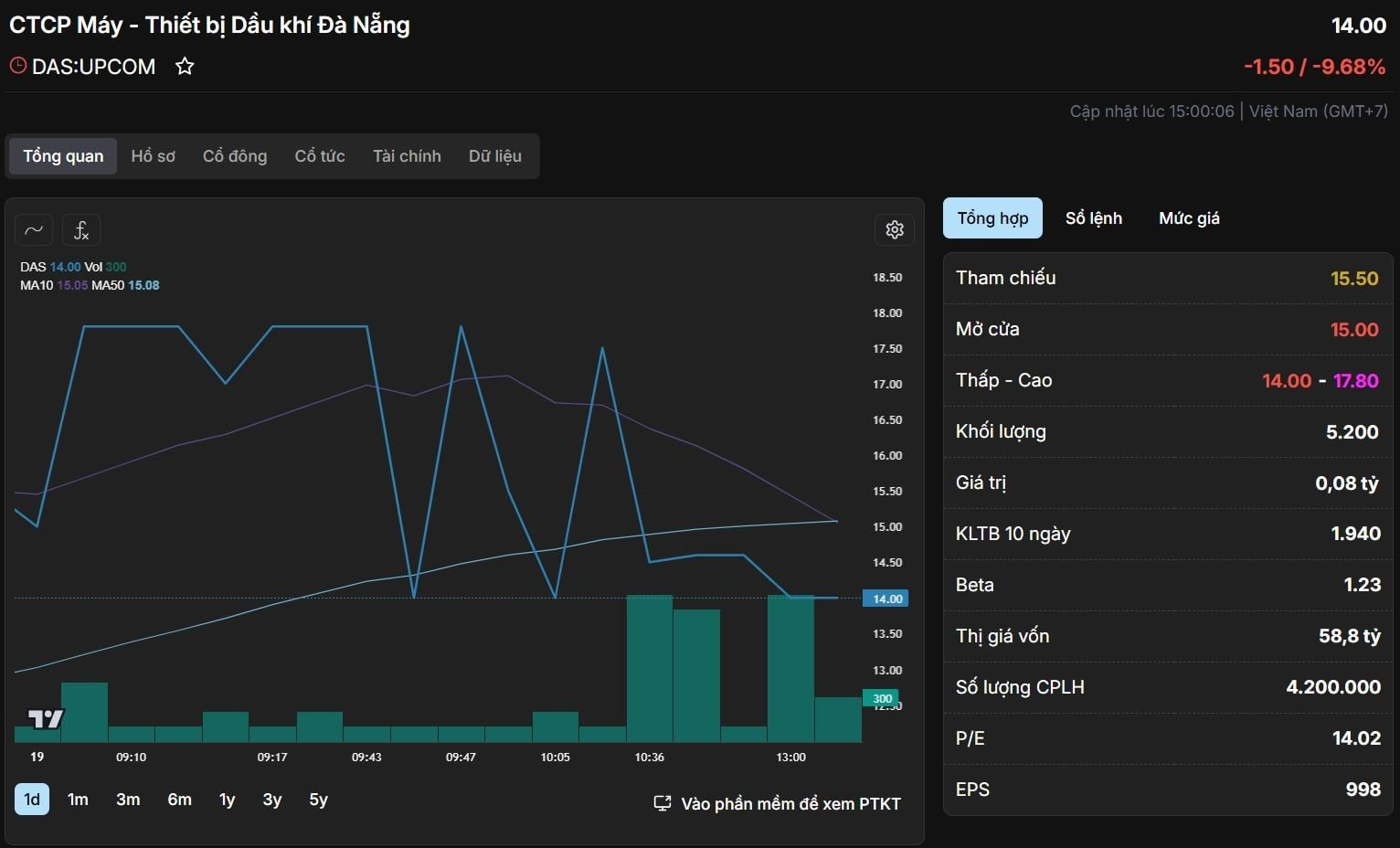Screen dimensions: 1400x848
Task: Click the TradingView logo on chart
Action: (46, 719)
